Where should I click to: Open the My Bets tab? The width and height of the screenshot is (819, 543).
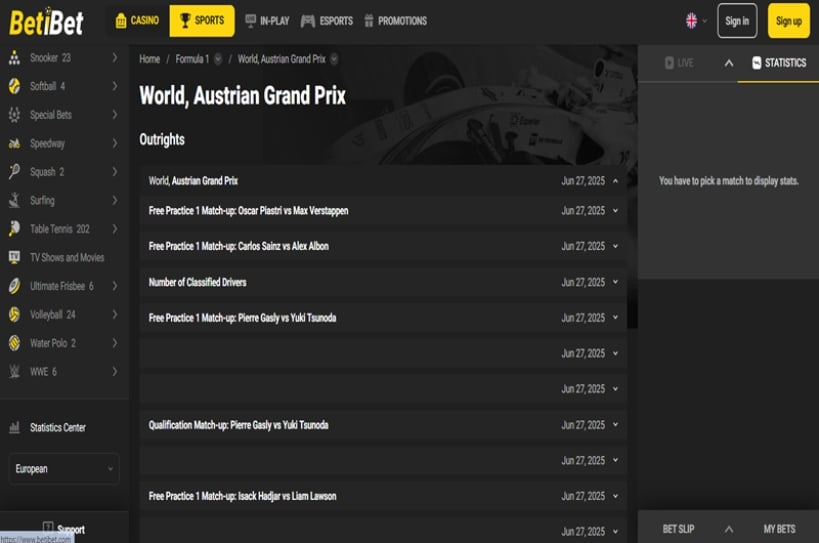point(779,529)
